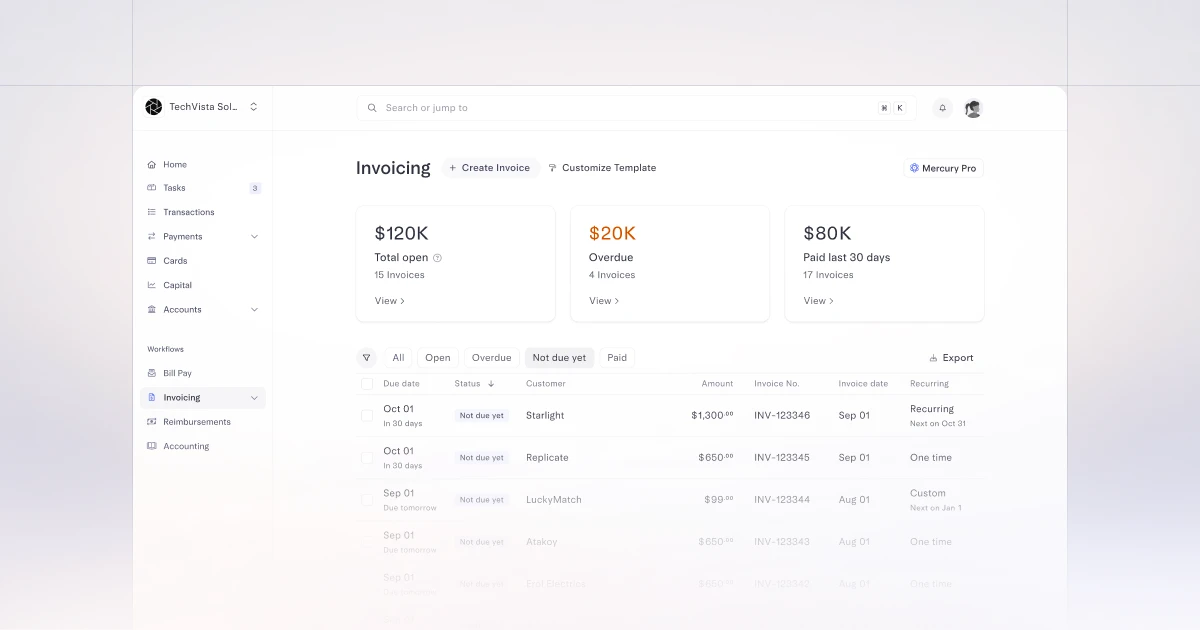Expand the Accounts sidebar section
Viewport: 1200px width, 630px height.
[x=252, y=309]
